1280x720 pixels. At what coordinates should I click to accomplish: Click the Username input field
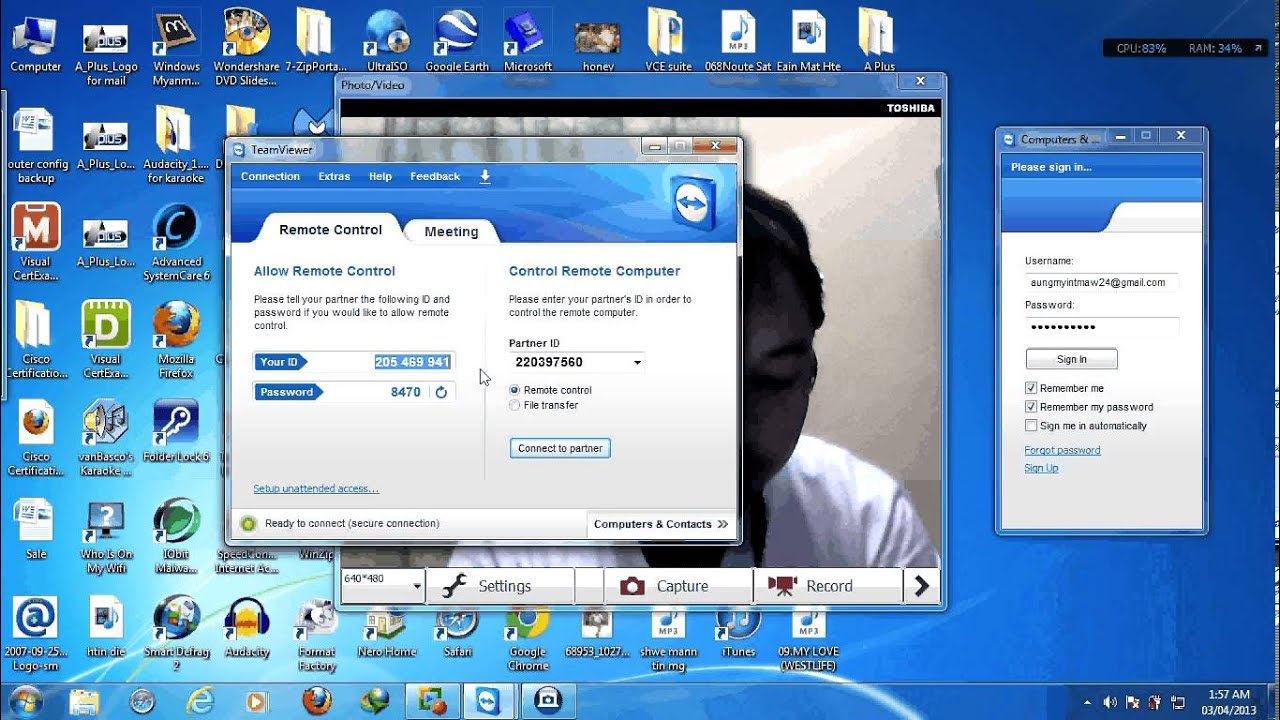pyautogui.click(x=1101, y=282)
